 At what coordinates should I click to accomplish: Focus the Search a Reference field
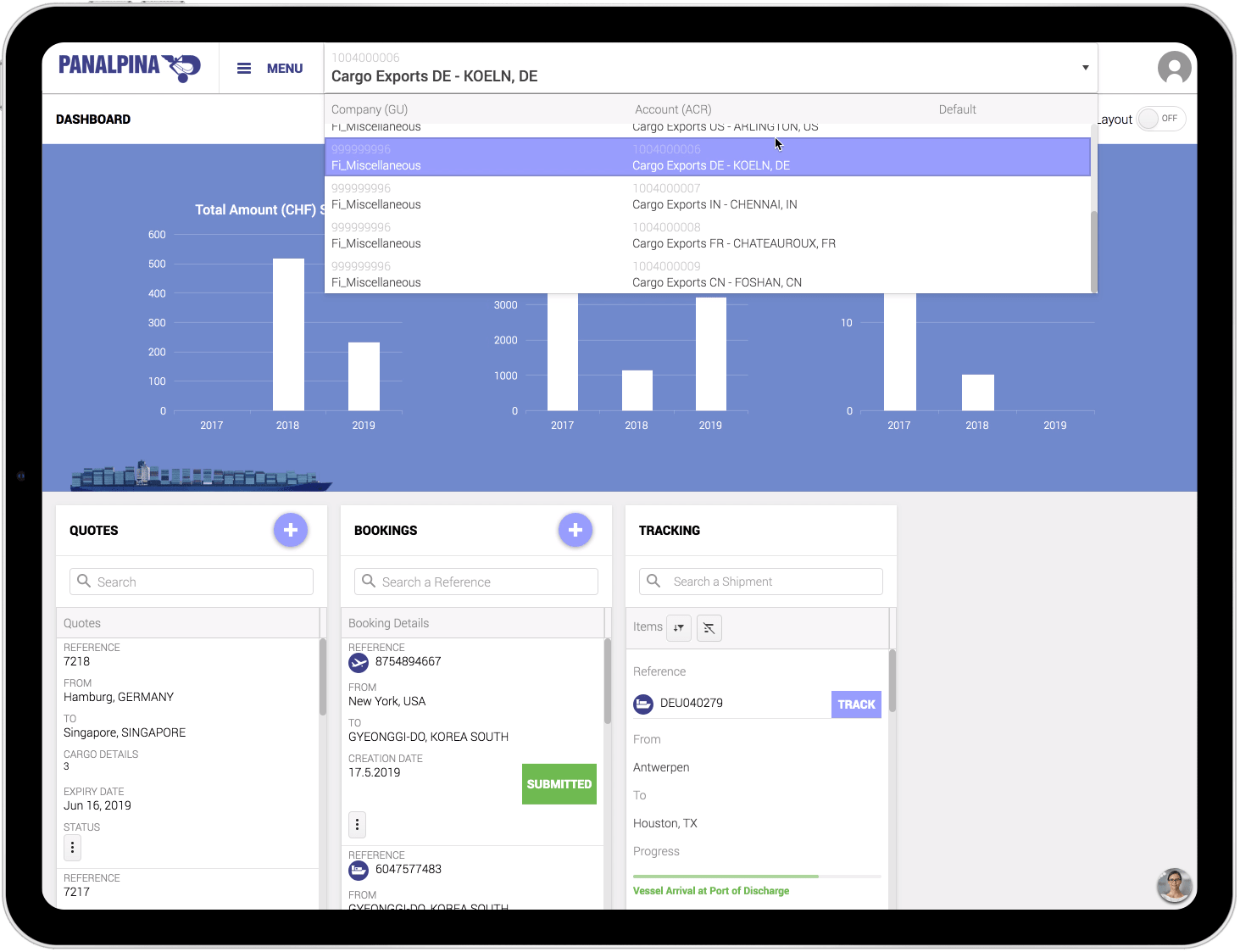point(476,582)
